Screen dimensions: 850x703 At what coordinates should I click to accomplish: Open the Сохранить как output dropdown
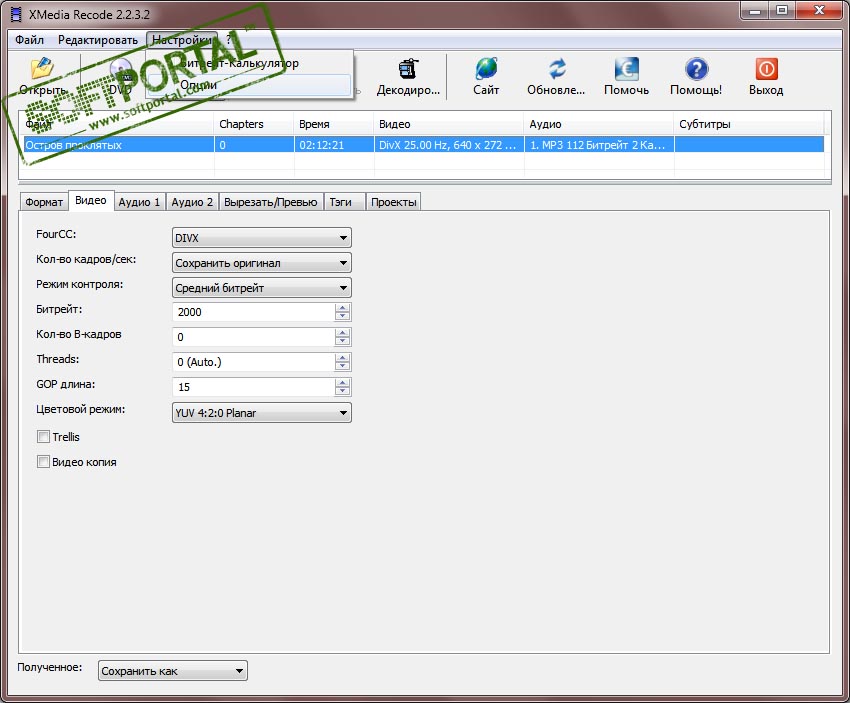click(x=173, y=671)
